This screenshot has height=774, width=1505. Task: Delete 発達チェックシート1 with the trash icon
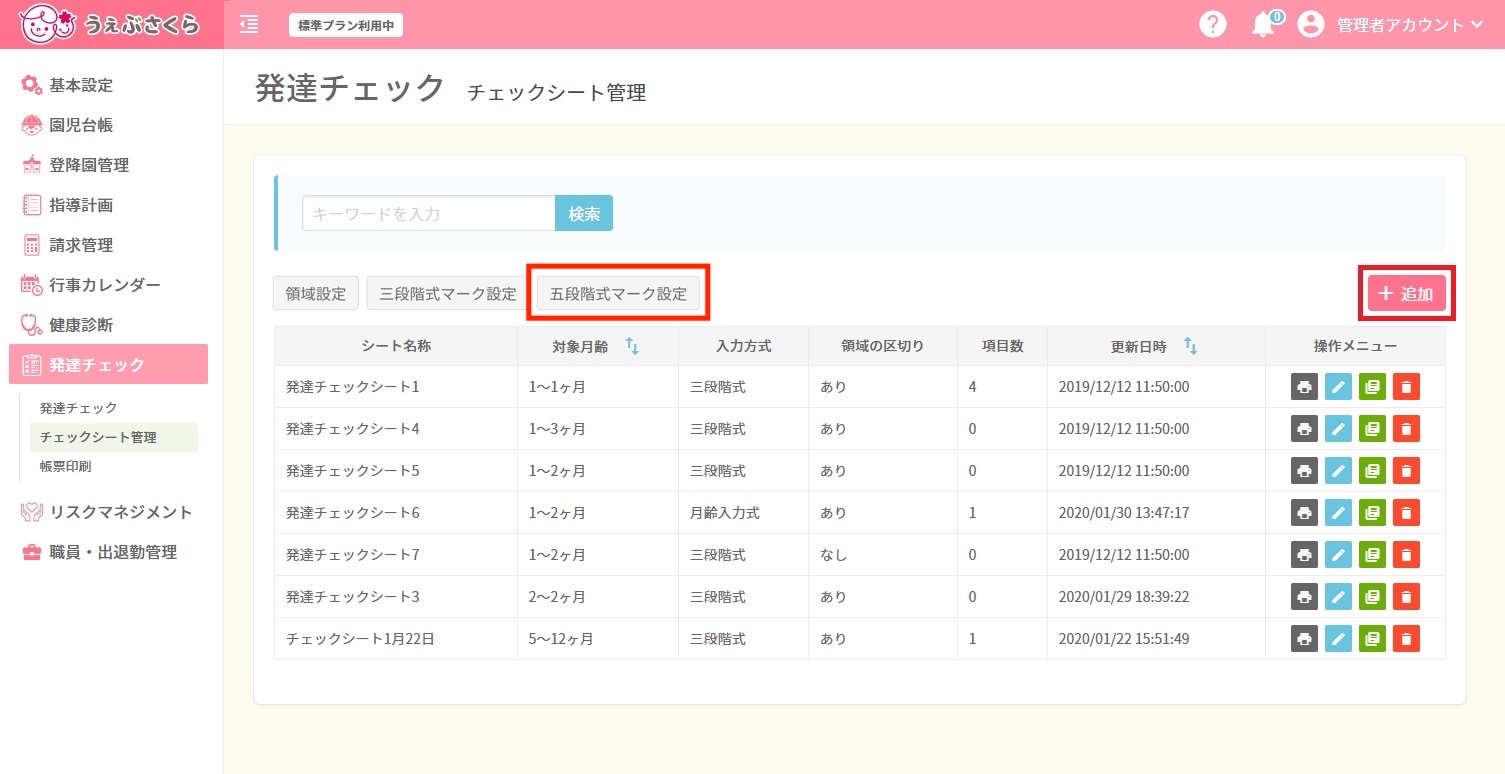coord(1406,387)
